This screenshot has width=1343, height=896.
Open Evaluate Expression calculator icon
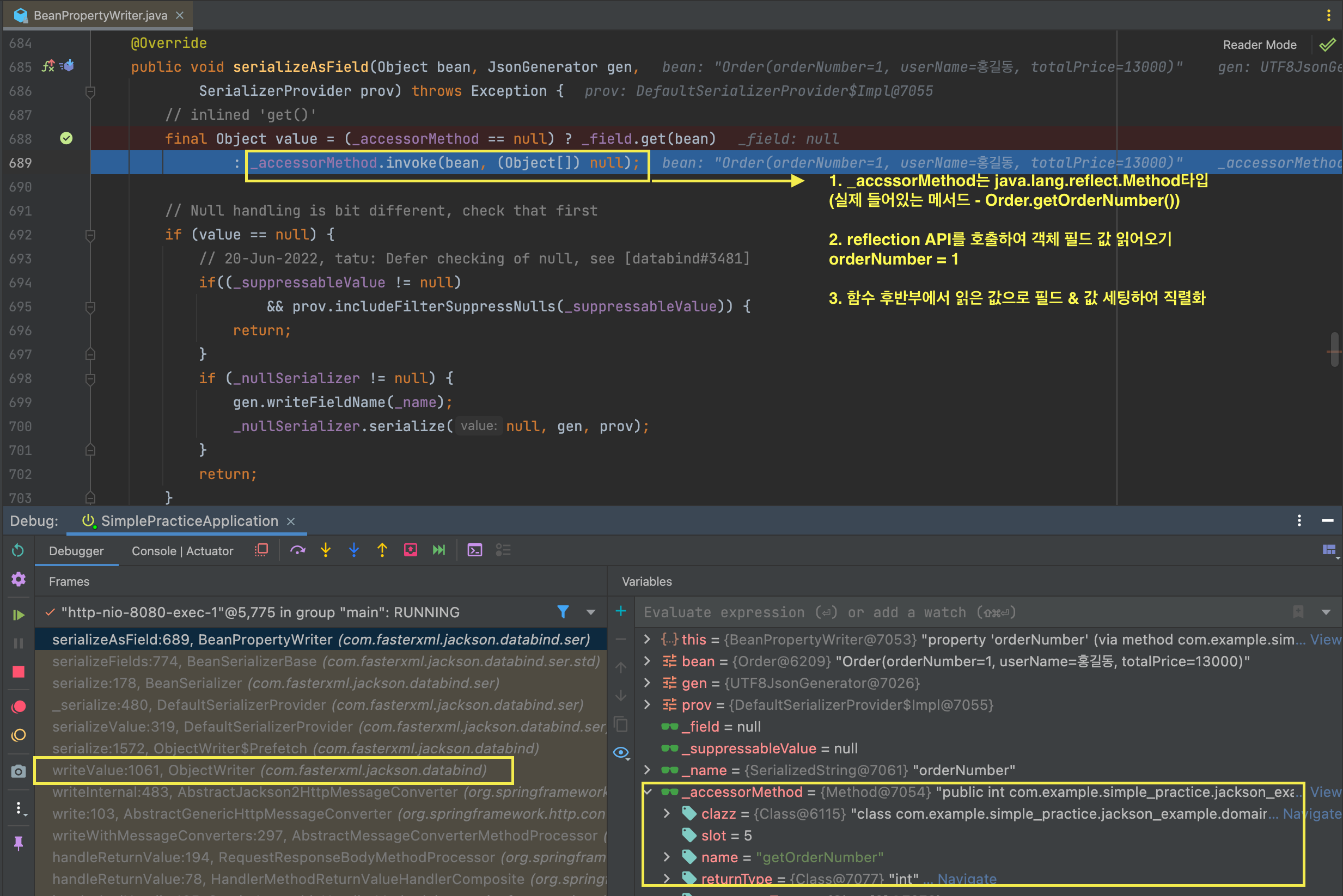tap(475, 550)
